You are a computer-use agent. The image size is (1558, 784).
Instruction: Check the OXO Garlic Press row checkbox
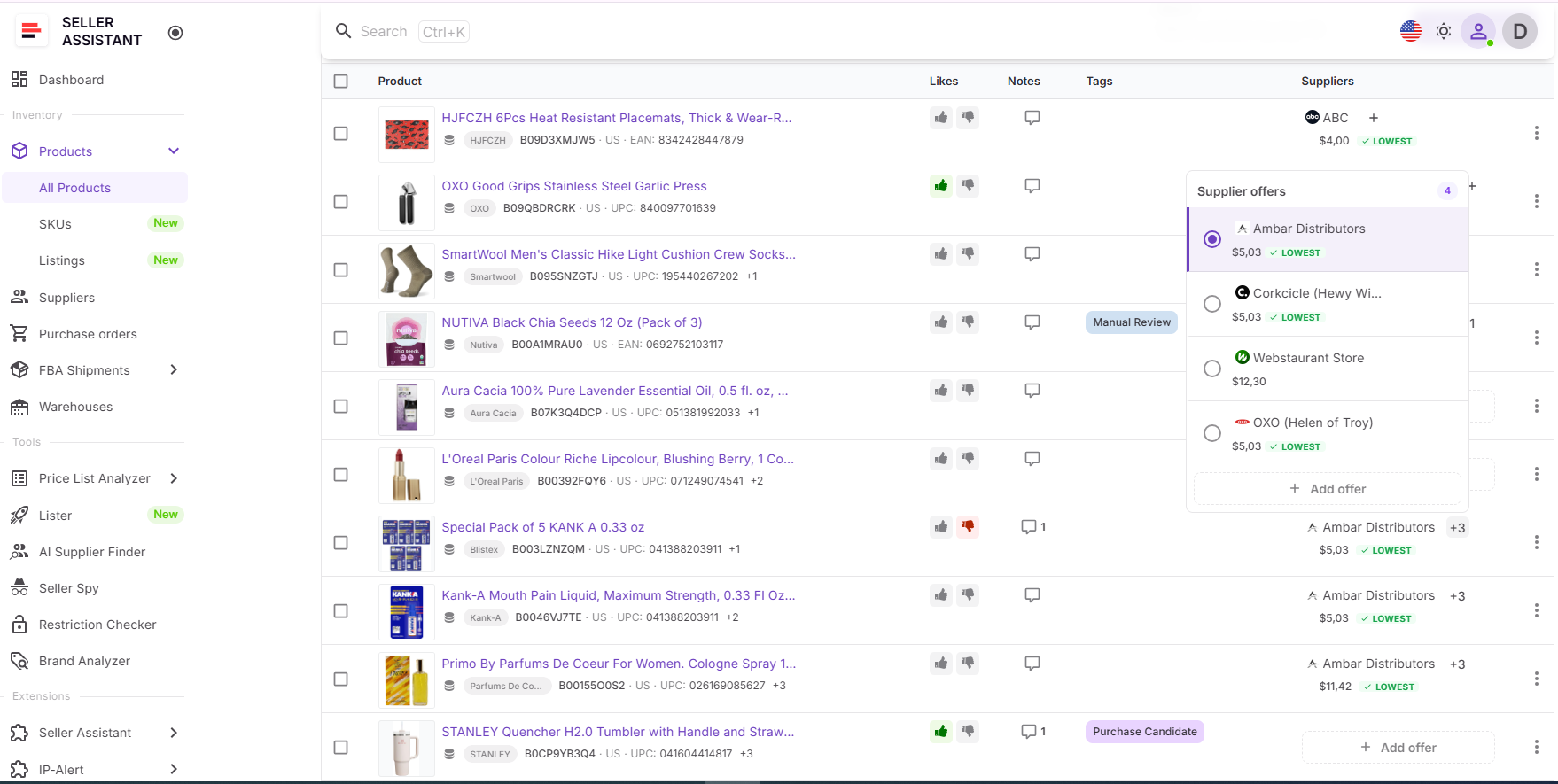[x=340, y=201]
